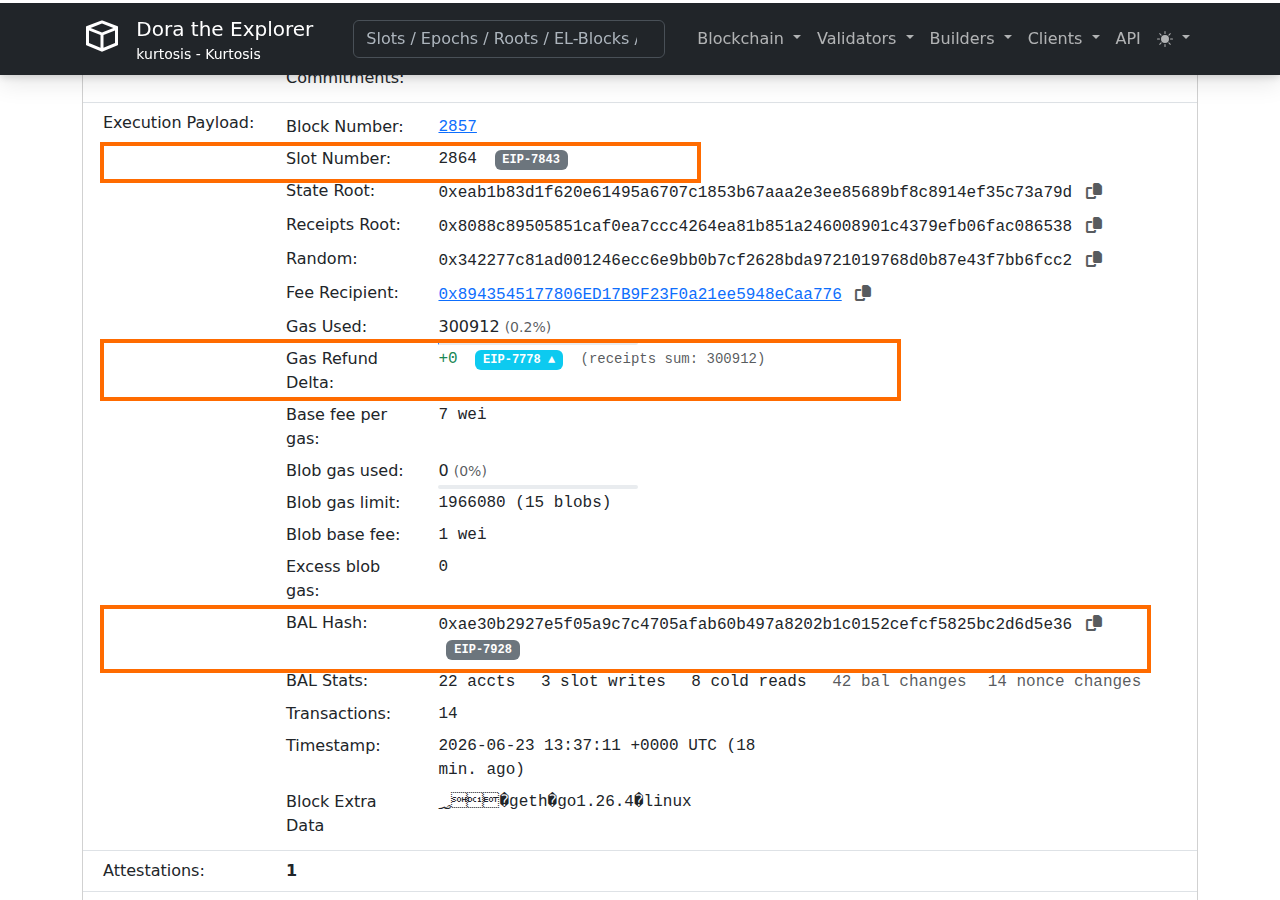Viewport: 1280px width, 900px height.
Task: Click the gas used value 300912
Action: pyautogui.click(x=469, y=326)
